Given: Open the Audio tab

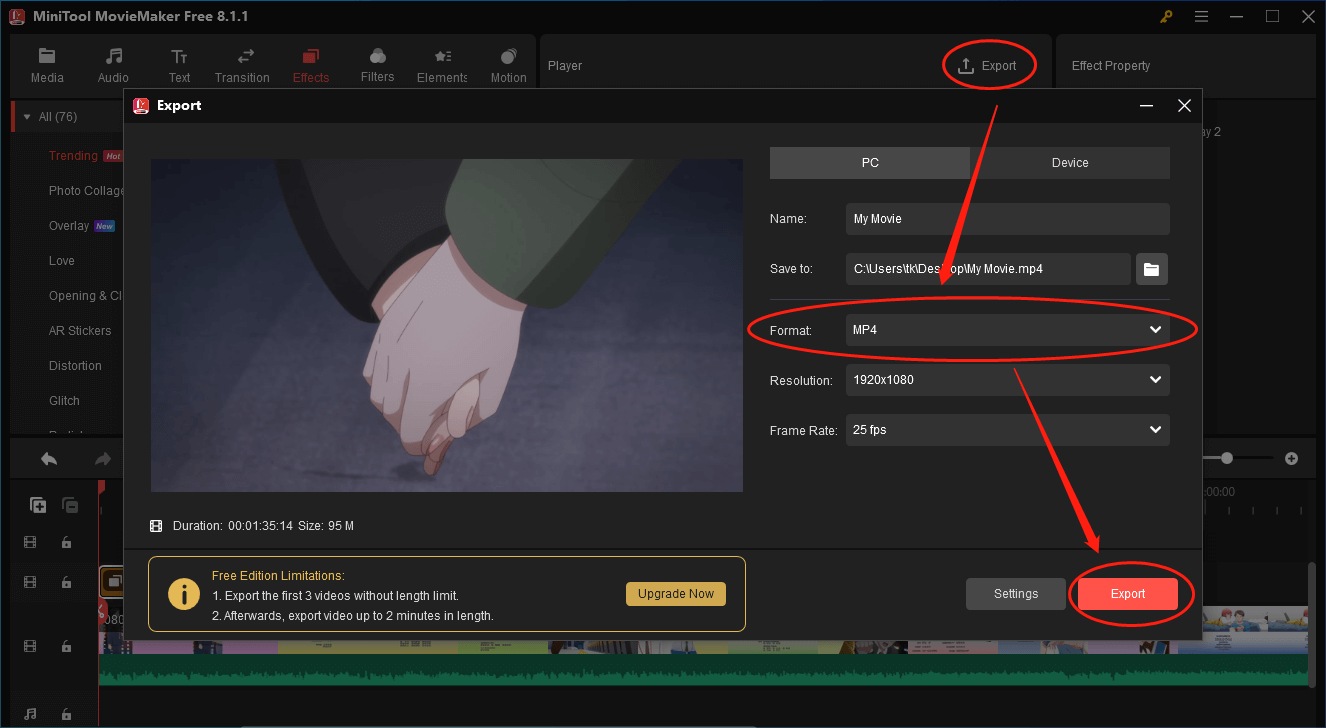Looking at the screenshot, I should tap(113, 66).
